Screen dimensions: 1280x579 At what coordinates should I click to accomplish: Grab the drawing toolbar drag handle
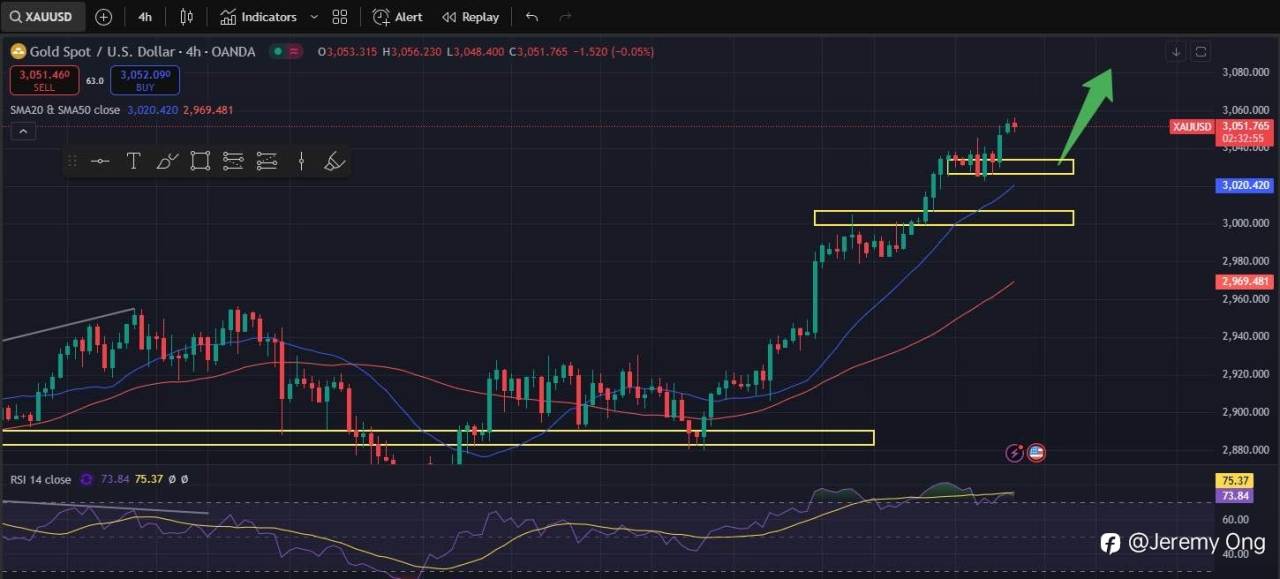click(x=72, y=161)
